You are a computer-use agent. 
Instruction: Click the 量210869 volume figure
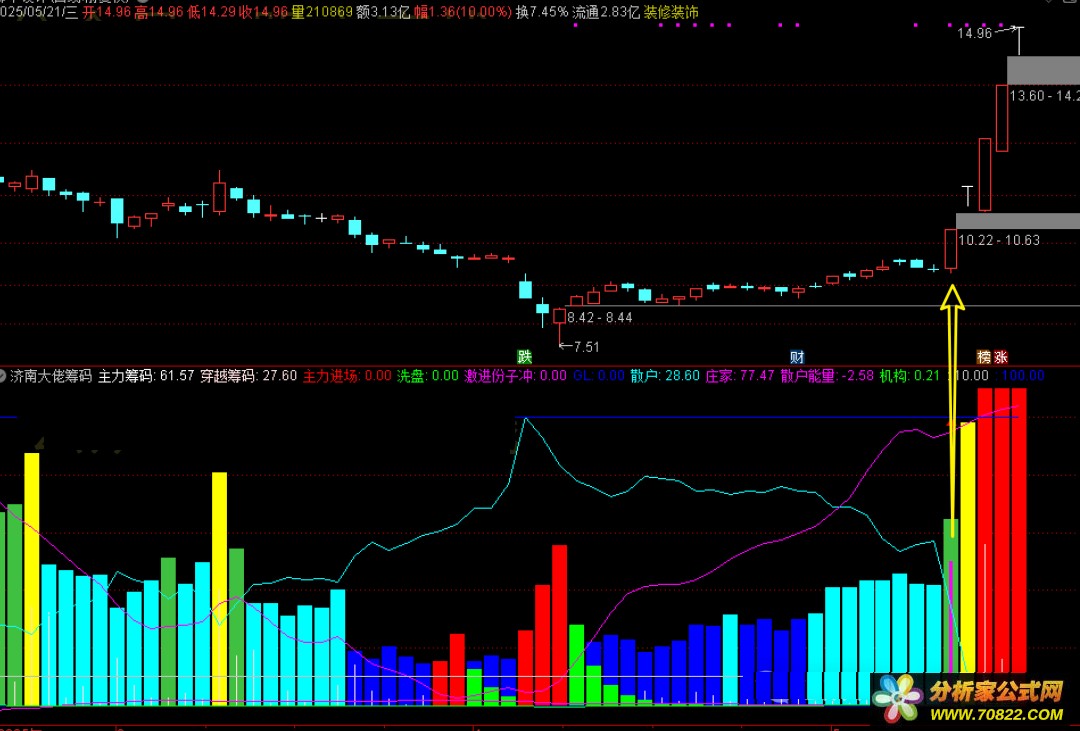[x=322, y=12]
